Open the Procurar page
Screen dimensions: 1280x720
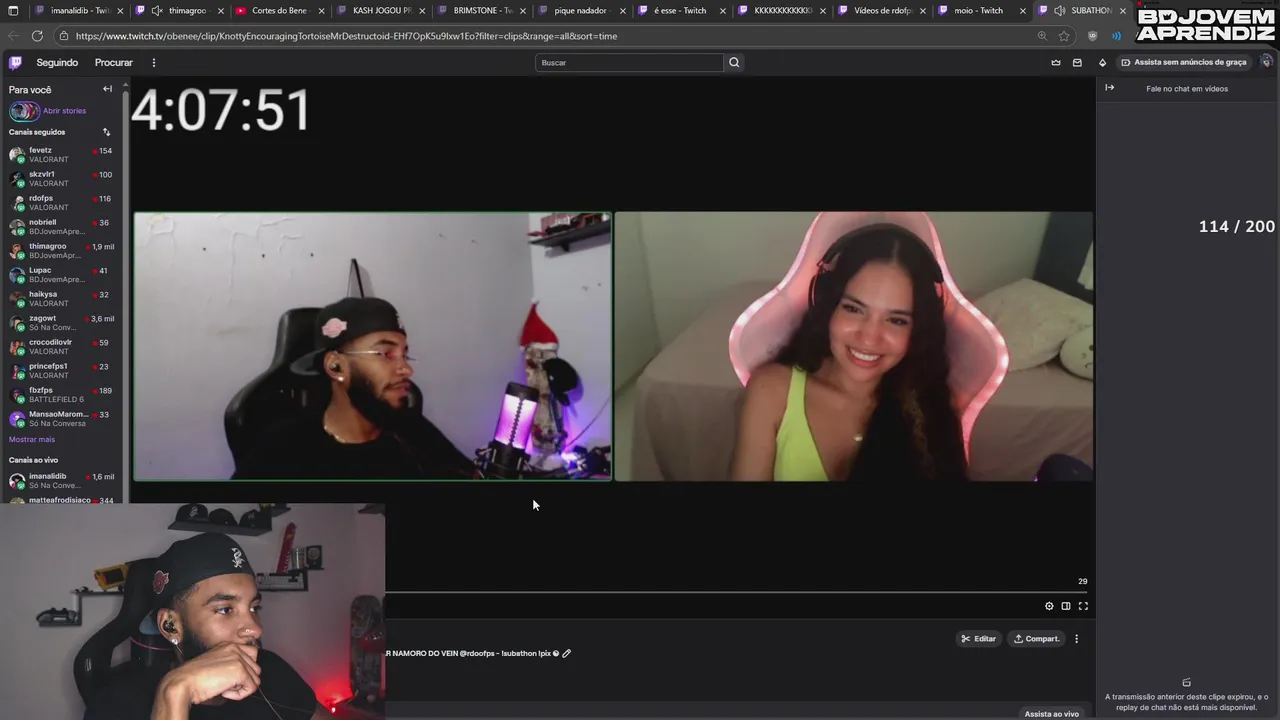pyautogui.click(x=113, y=62)
